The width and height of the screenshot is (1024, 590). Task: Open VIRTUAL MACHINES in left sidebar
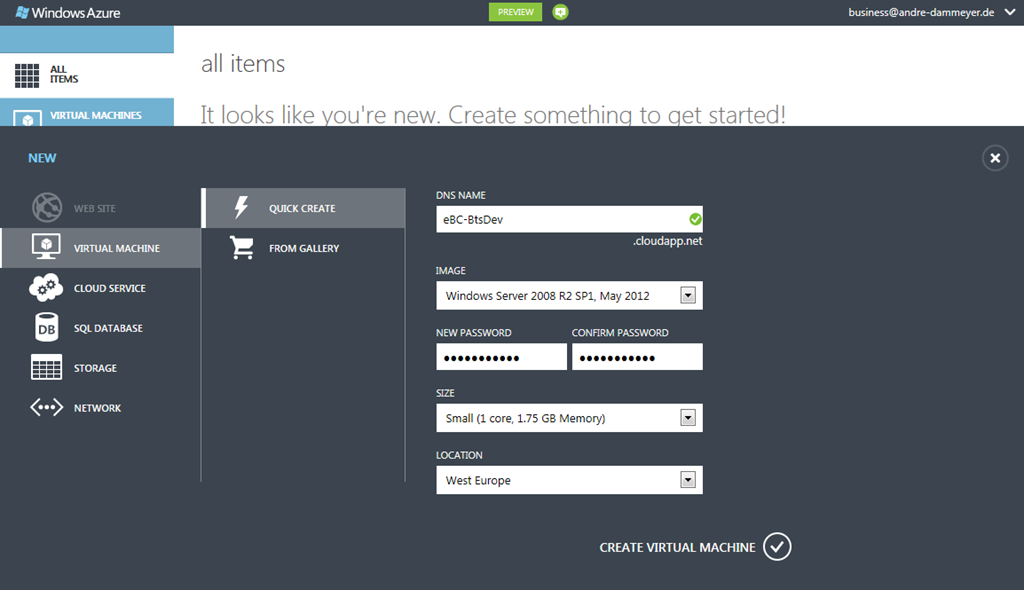pyautogui.click(x=96, y=115)
